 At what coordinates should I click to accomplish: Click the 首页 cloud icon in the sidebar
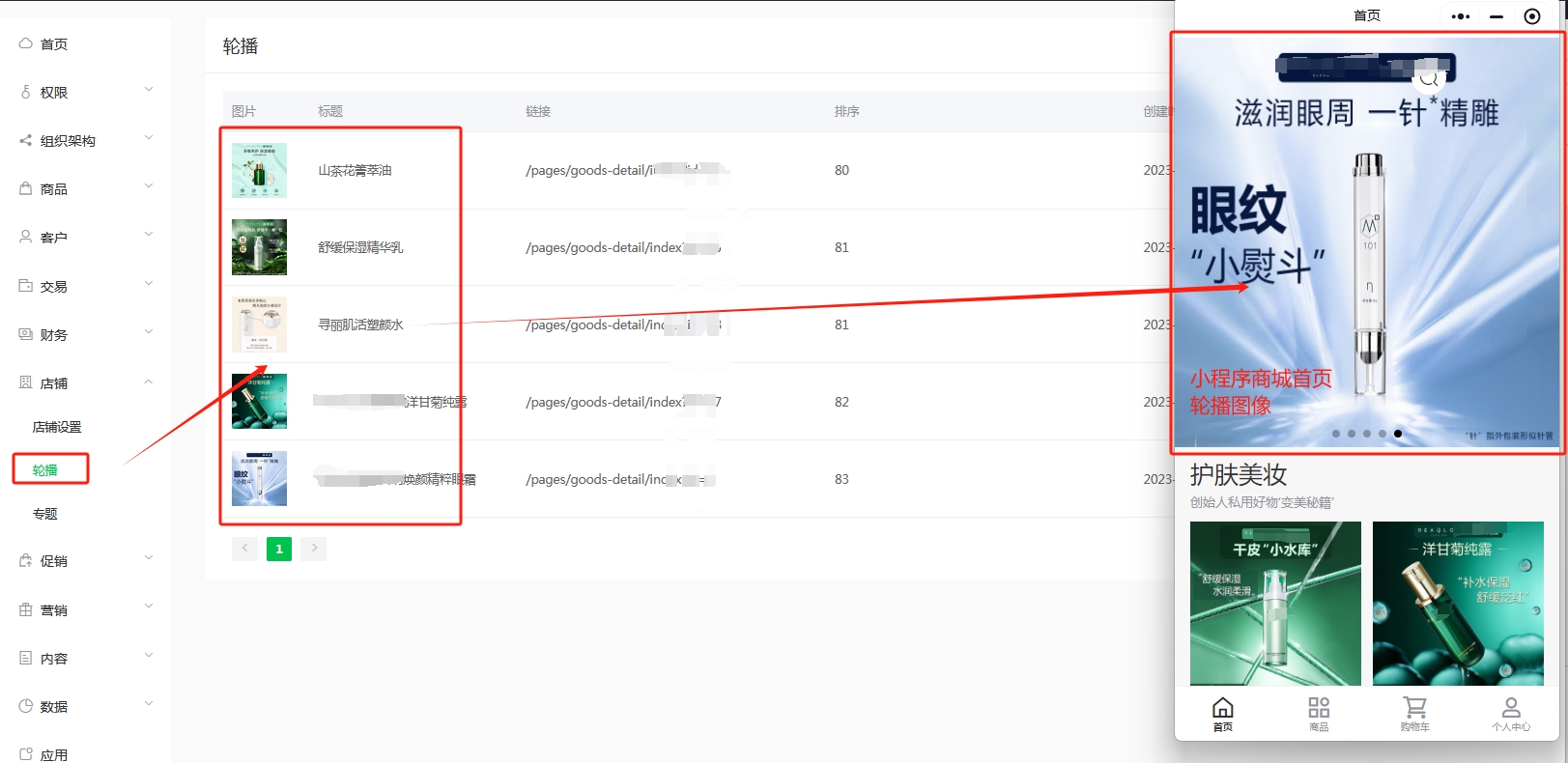(26, 43)
